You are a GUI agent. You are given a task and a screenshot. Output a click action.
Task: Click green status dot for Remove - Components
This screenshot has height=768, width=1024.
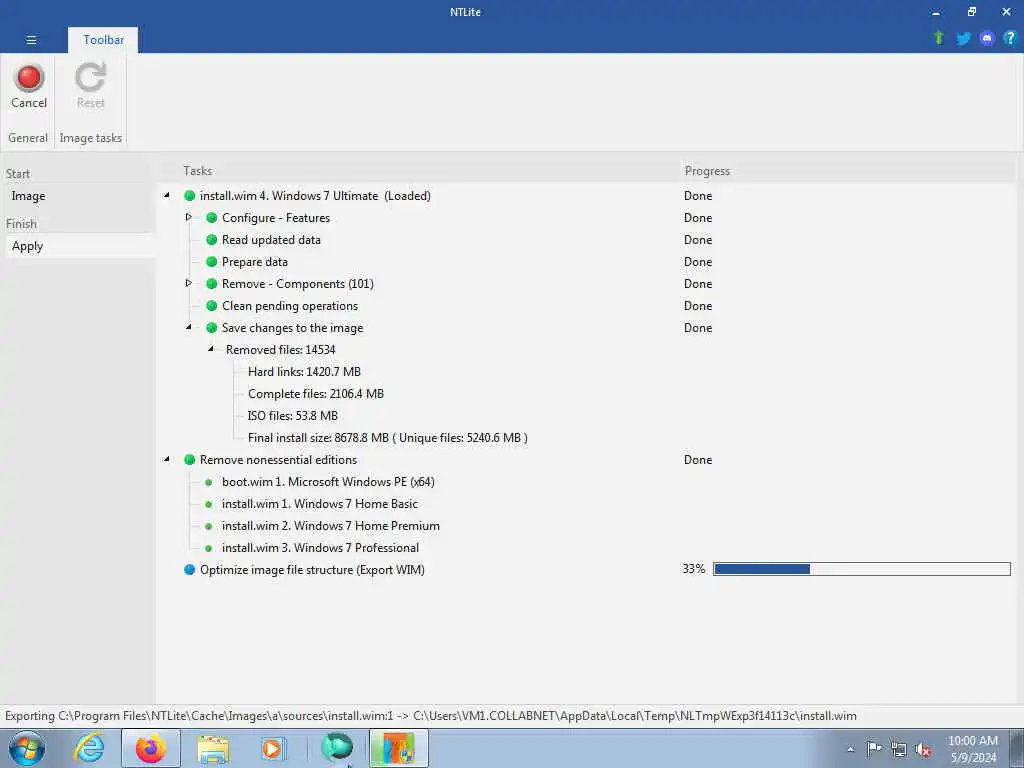(x=212, y=283)
